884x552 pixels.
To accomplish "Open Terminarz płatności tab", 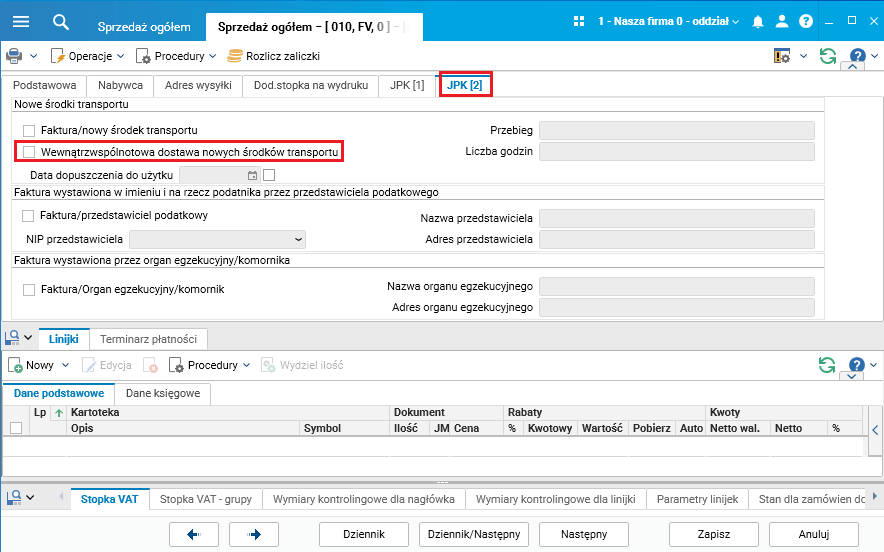I will (x=148, y=339).
